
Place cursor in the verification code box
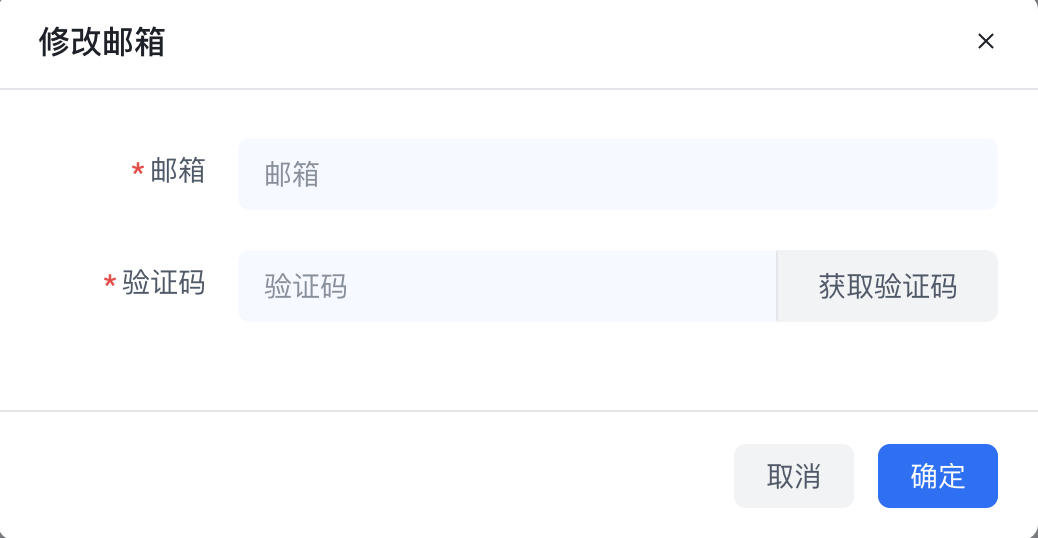[506, 286]
